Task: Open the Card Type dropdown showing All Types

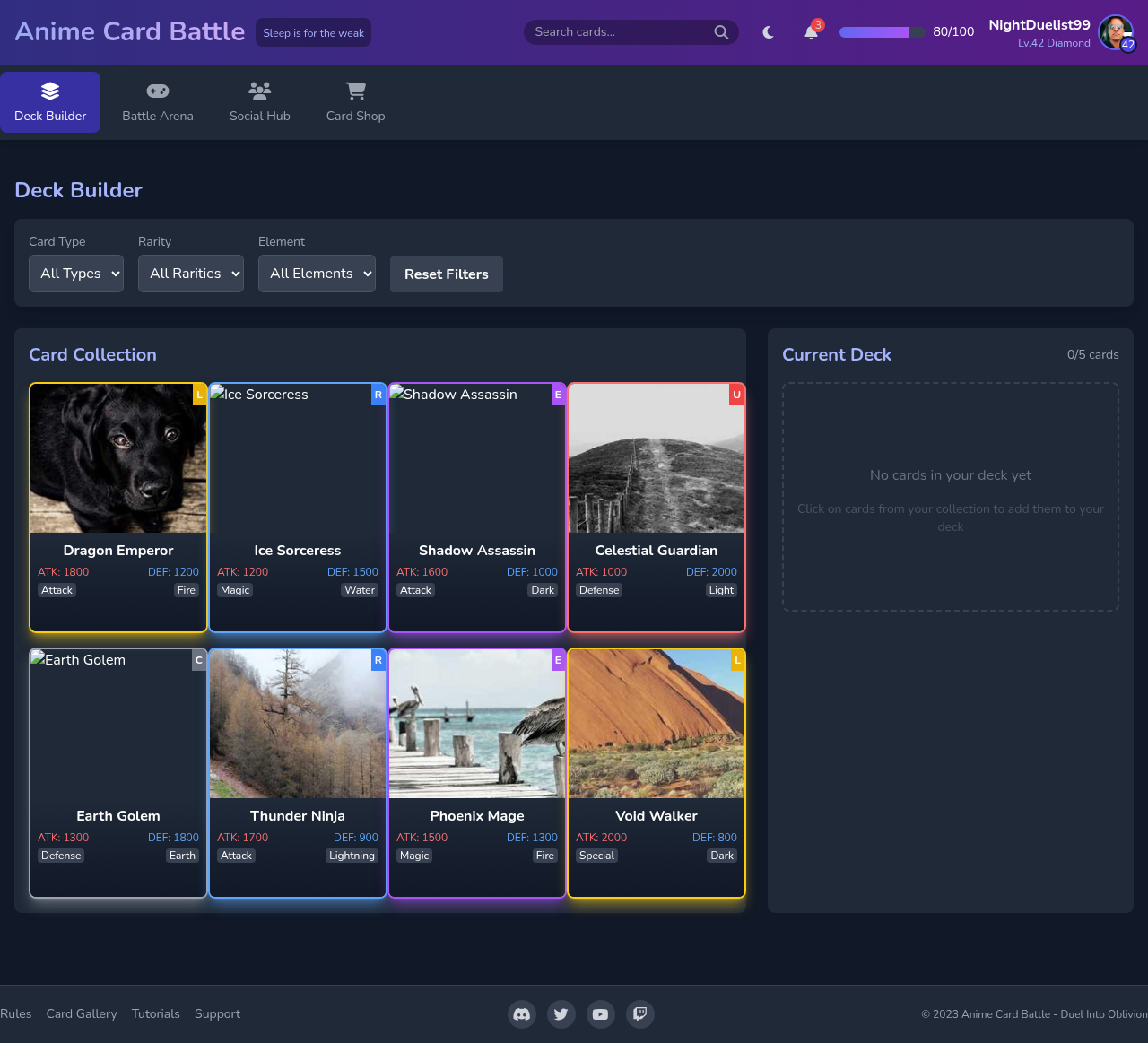Action: pyautogui.click(x=75, y=274)
